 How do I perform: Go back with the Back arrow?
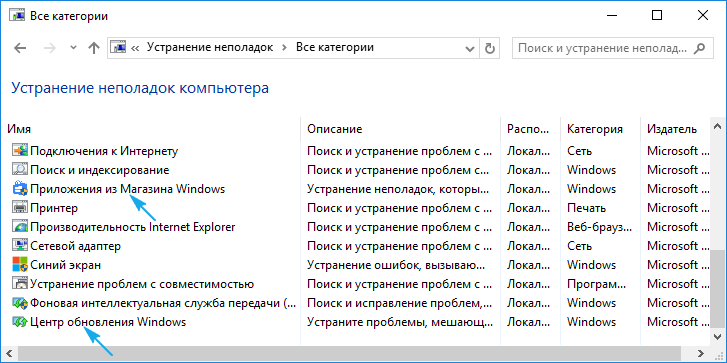click(20, 48)
